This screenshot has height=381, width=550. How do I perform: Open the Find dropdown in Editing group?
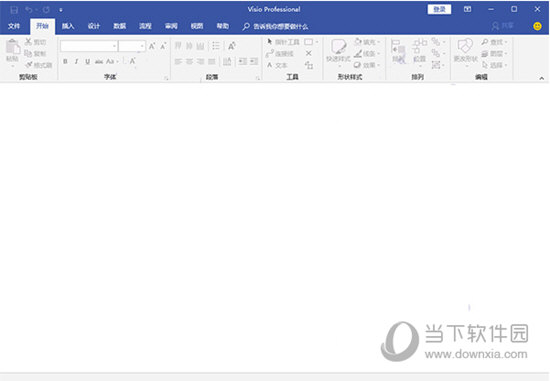[x=495, y=42]
